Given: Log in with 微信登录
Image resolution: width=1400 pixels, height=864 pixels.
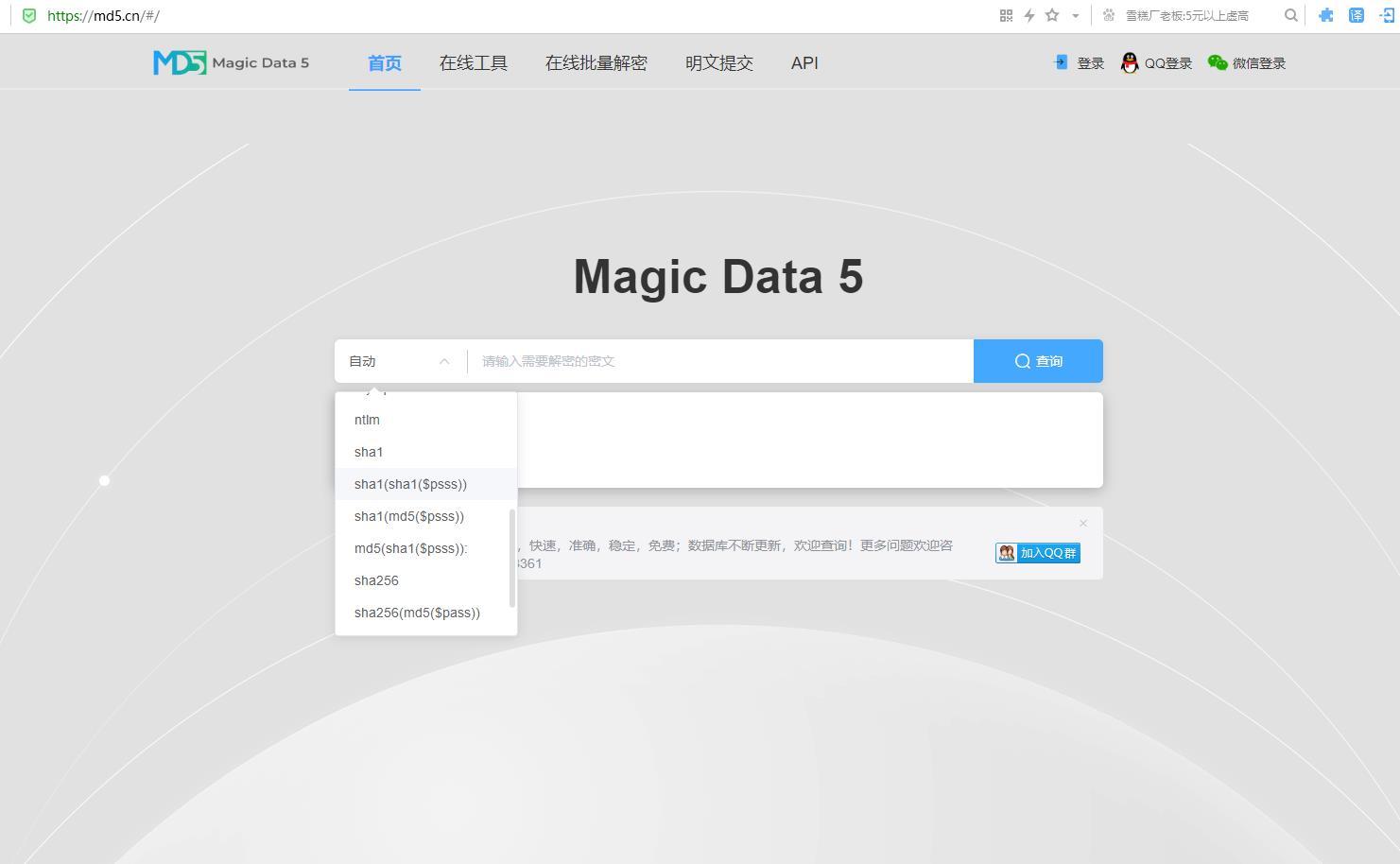Looking at the screenshot, I should [x=1247, y=63].
